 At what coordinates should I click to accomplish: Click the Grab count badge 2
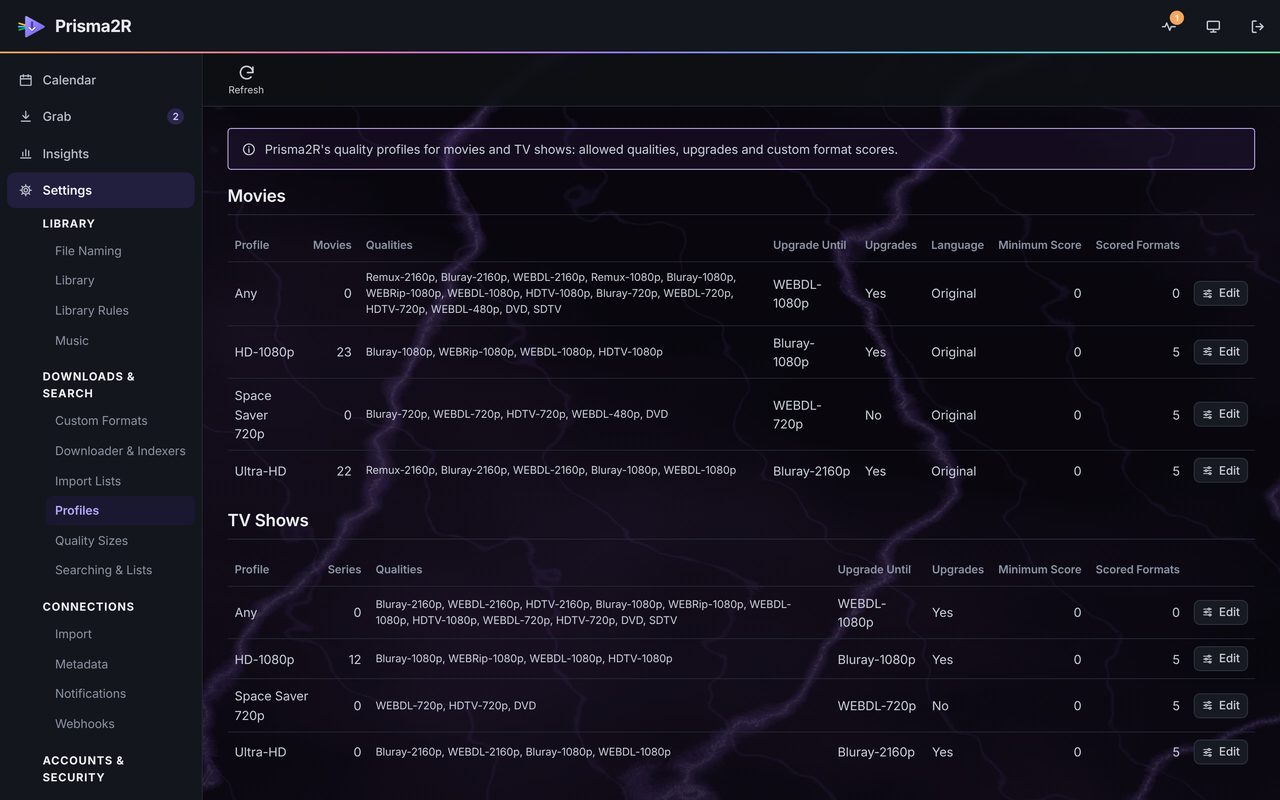[x=175, y=117]
